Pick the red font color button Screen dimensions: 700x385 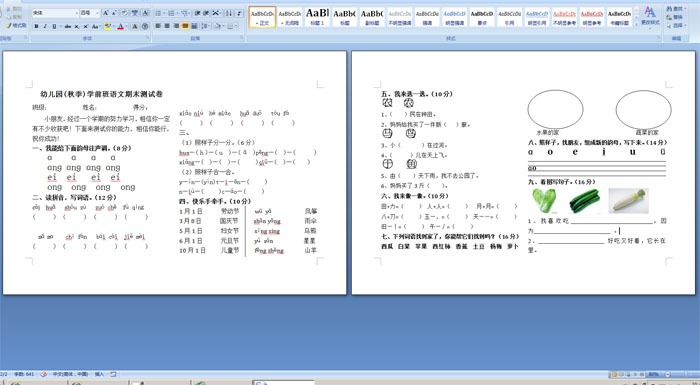tap(121, 26)
